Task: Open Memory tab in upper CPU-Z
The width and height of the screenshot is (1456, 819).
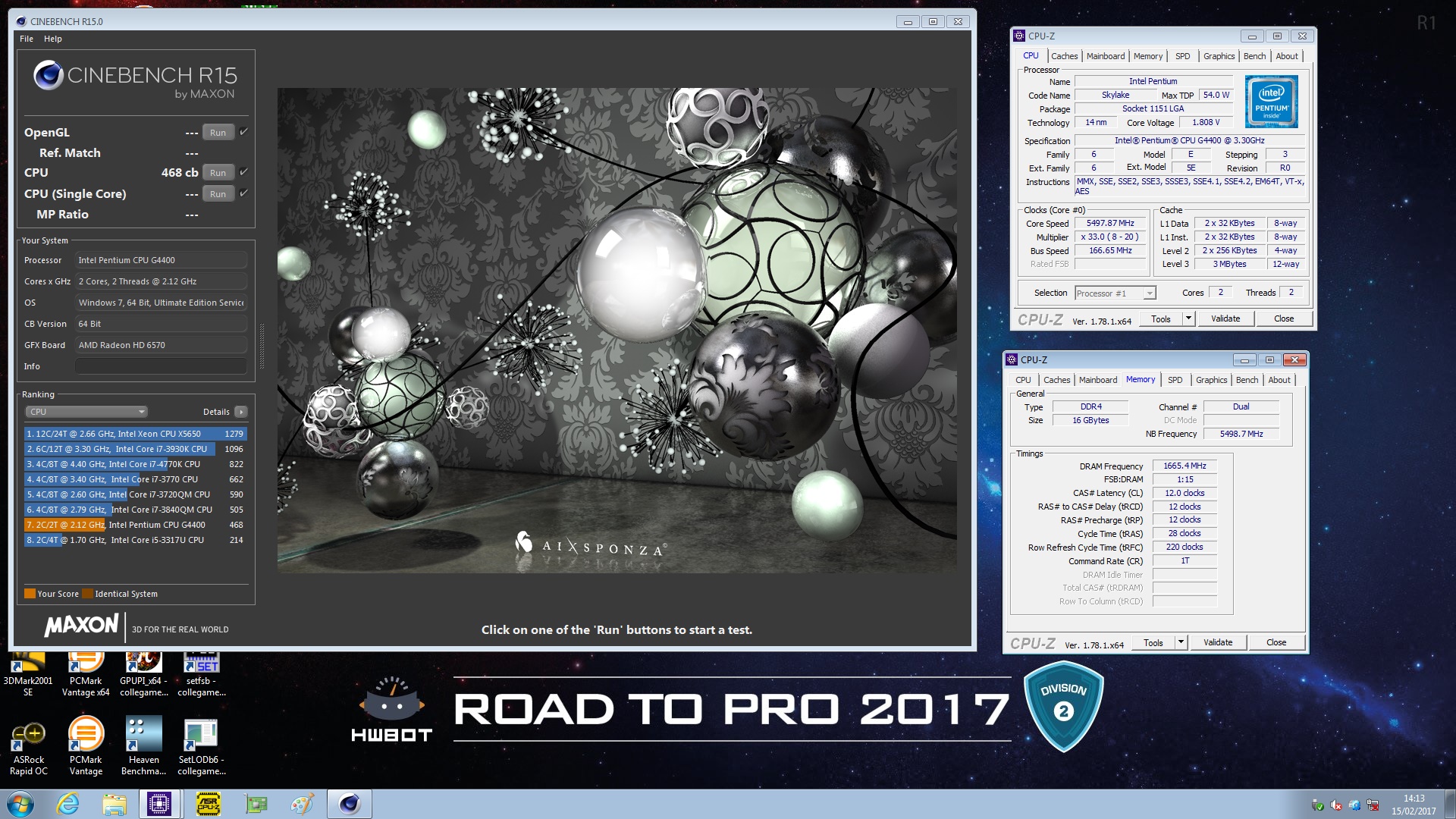Action: [1148, 56]
